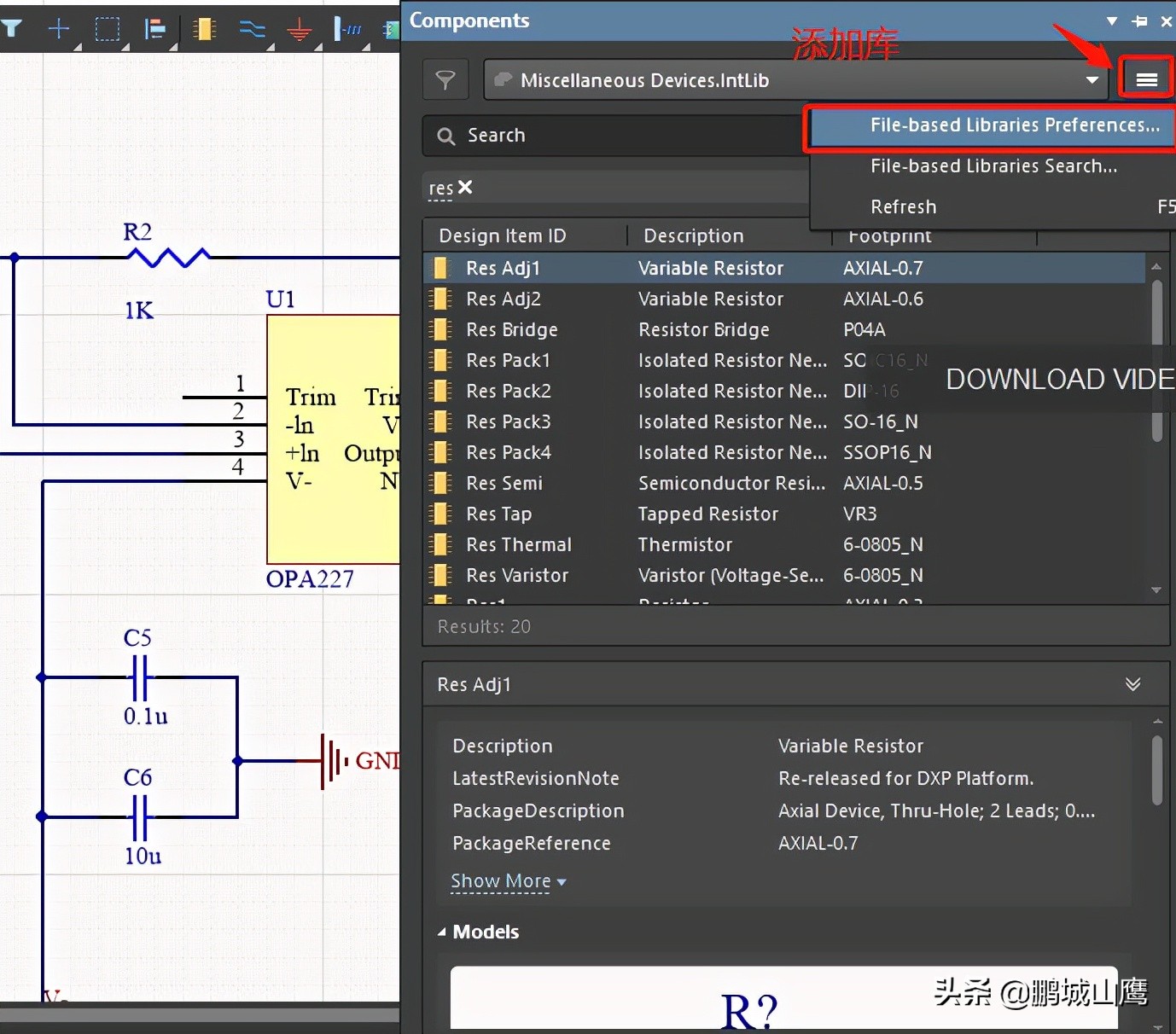
Task: Choose File-based Libraries Preferences menu item
Action: coord(1014,125)
